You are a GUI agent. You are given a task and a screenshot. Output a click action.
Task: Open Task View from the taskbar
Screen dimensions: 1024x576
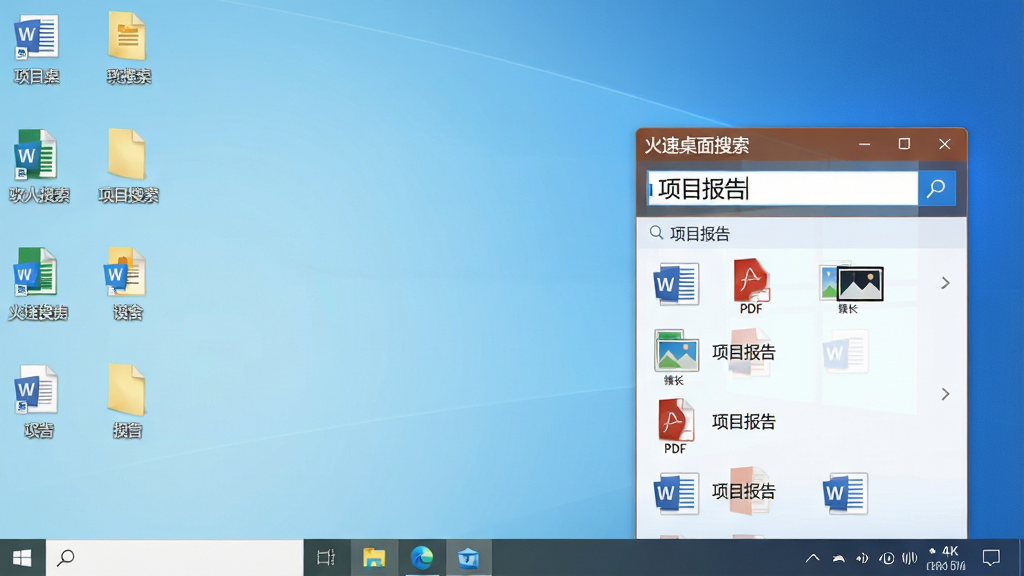[326, 558]
